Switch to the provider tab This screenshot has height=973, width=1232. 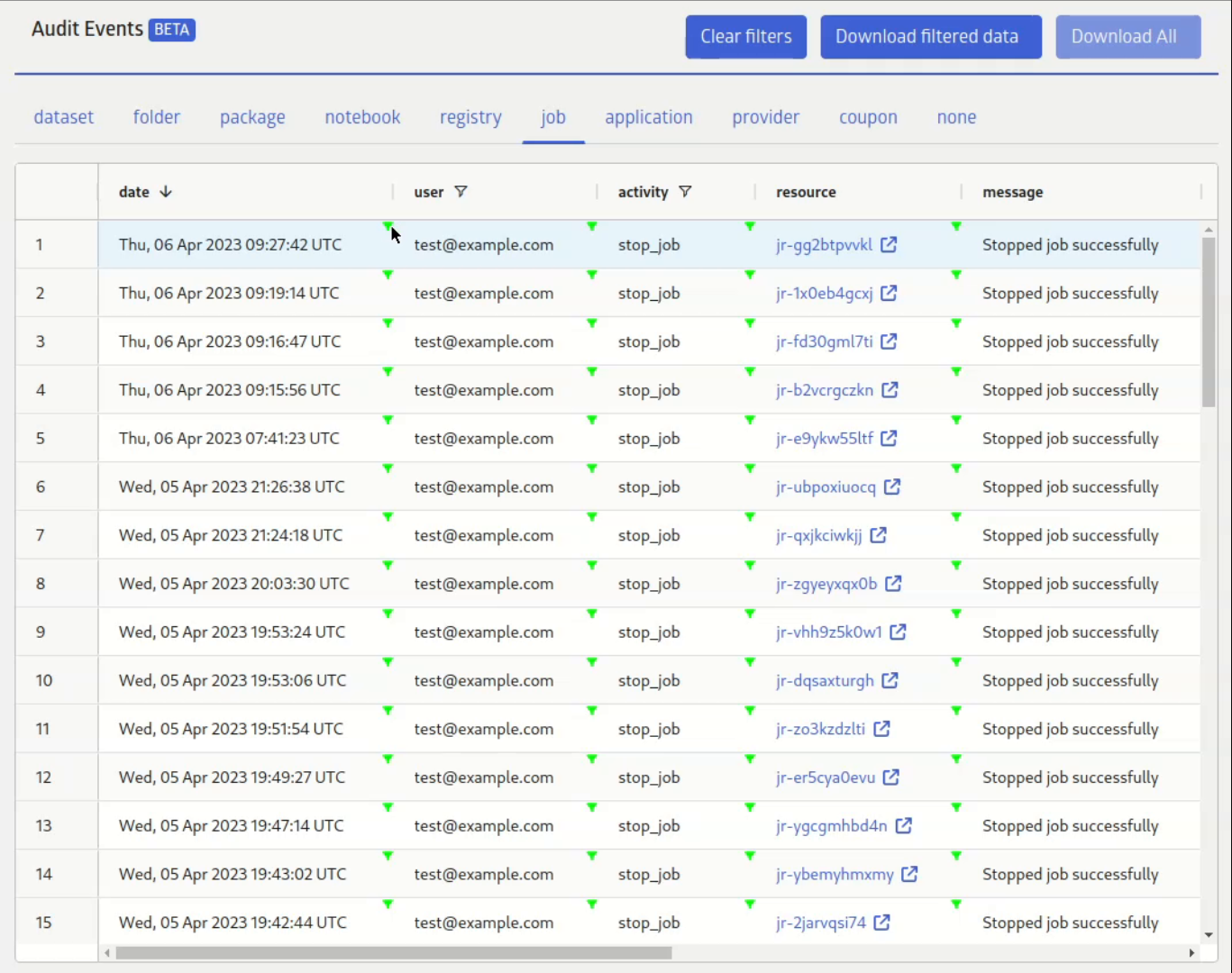click(x=766, y=117)
